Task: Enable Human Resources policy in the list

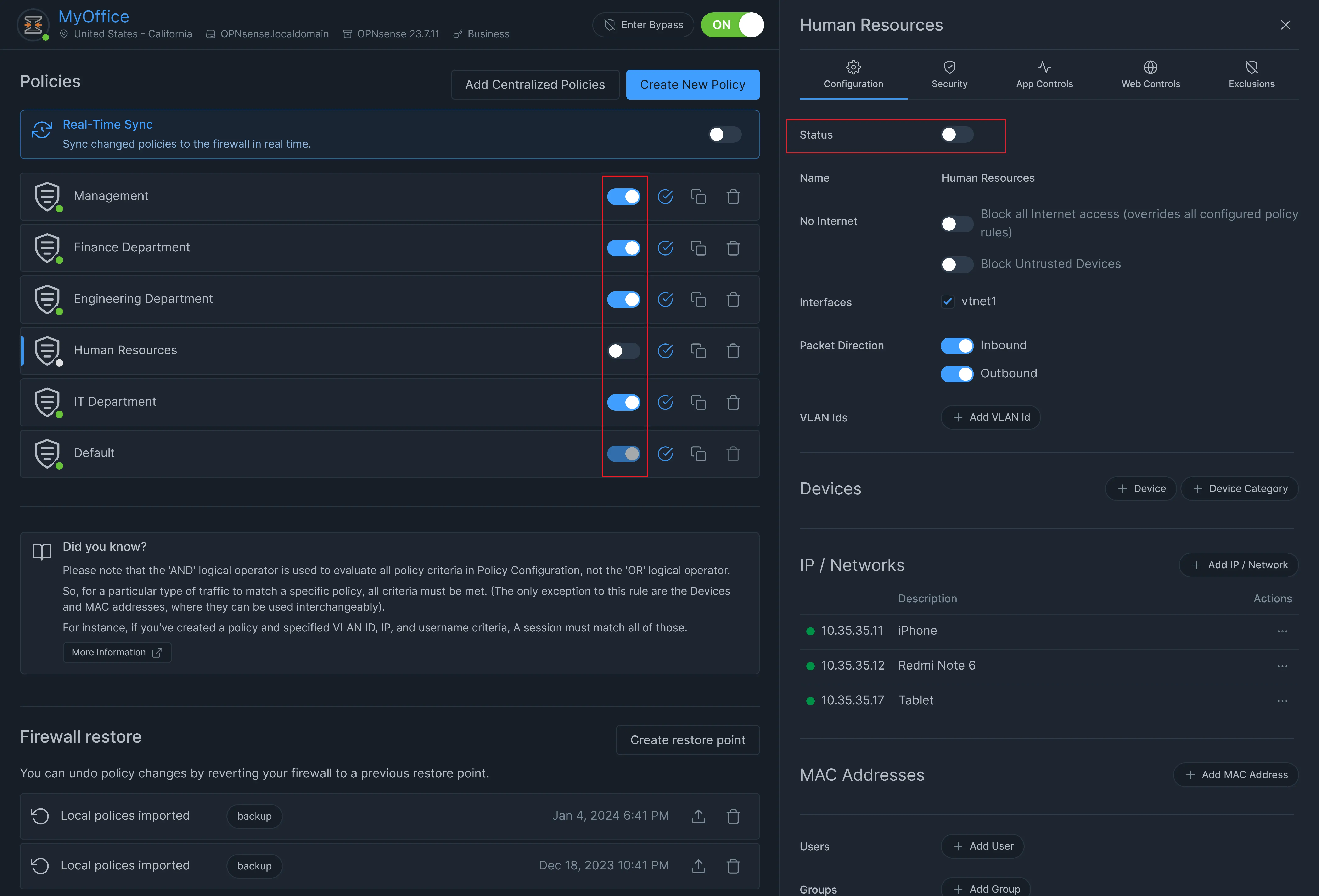Action: point(624,351)
